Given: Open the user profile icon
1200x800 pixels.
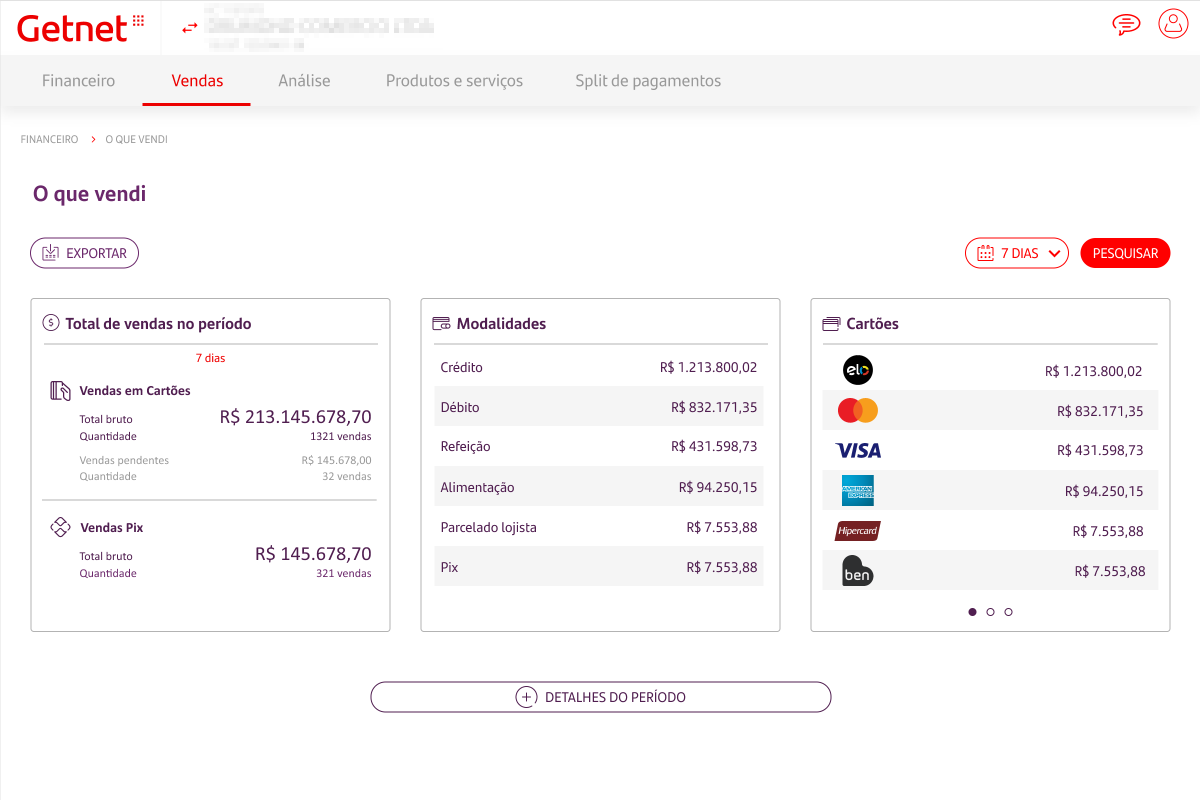Looking at the screenshot, I should point(1172,24).
